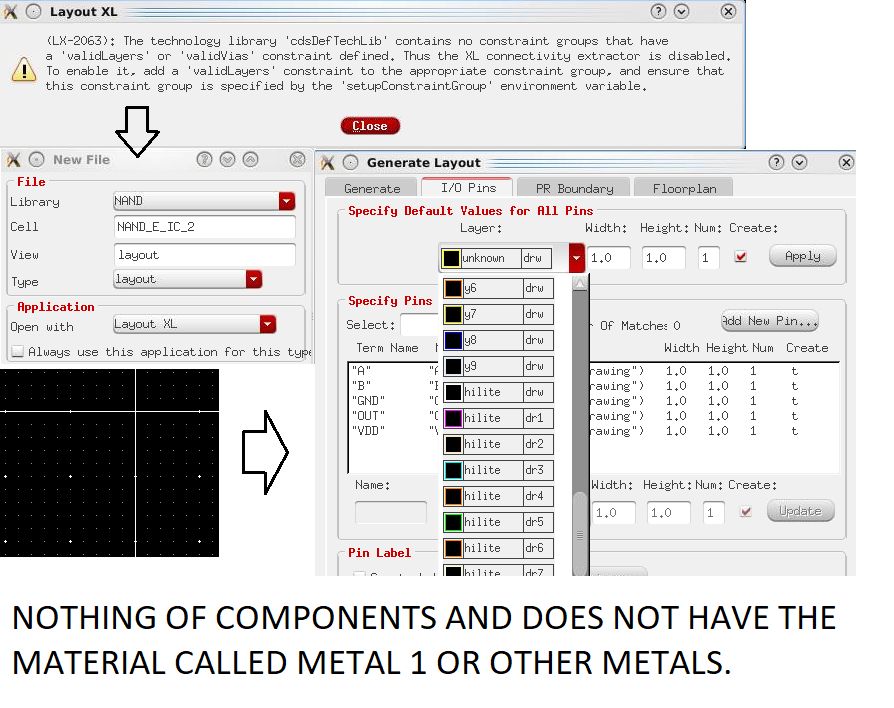Switch to the Floorplan tab
This screenshot has height=708, width=894.
tap(684, 188)
